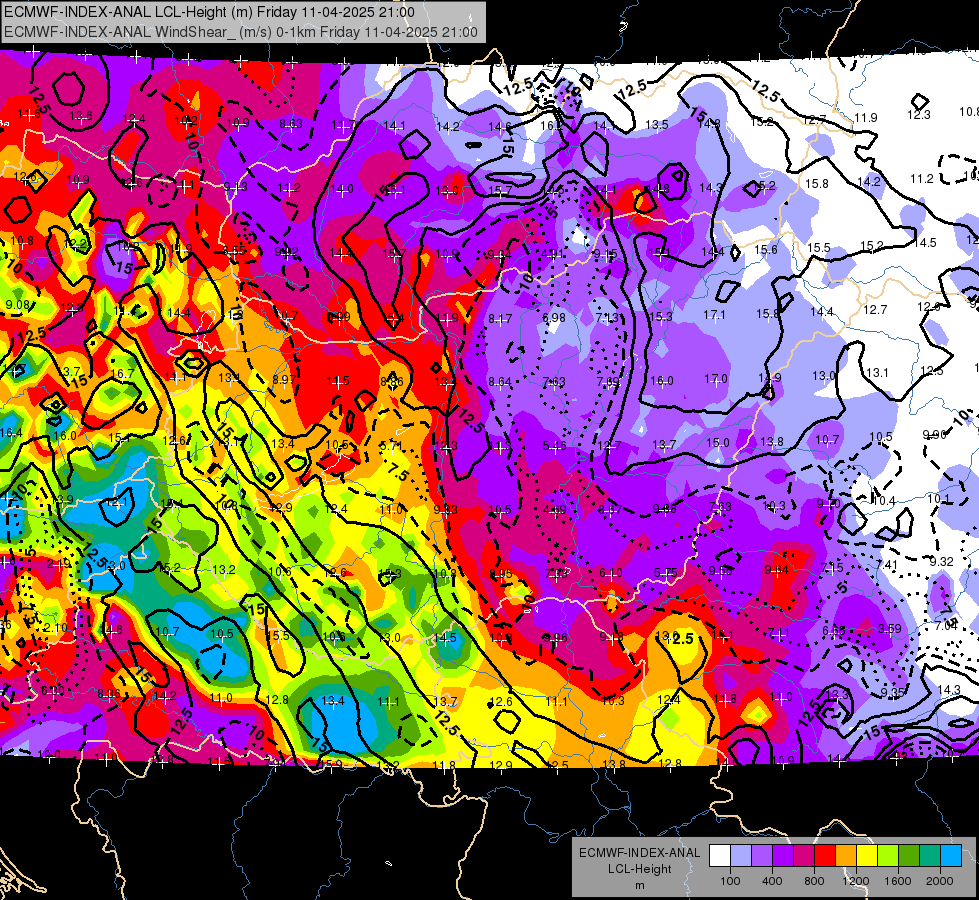Click the '8.63' wind shear value
The width and height of the screenshot is (979, 900).
click(x=291, y=124)
